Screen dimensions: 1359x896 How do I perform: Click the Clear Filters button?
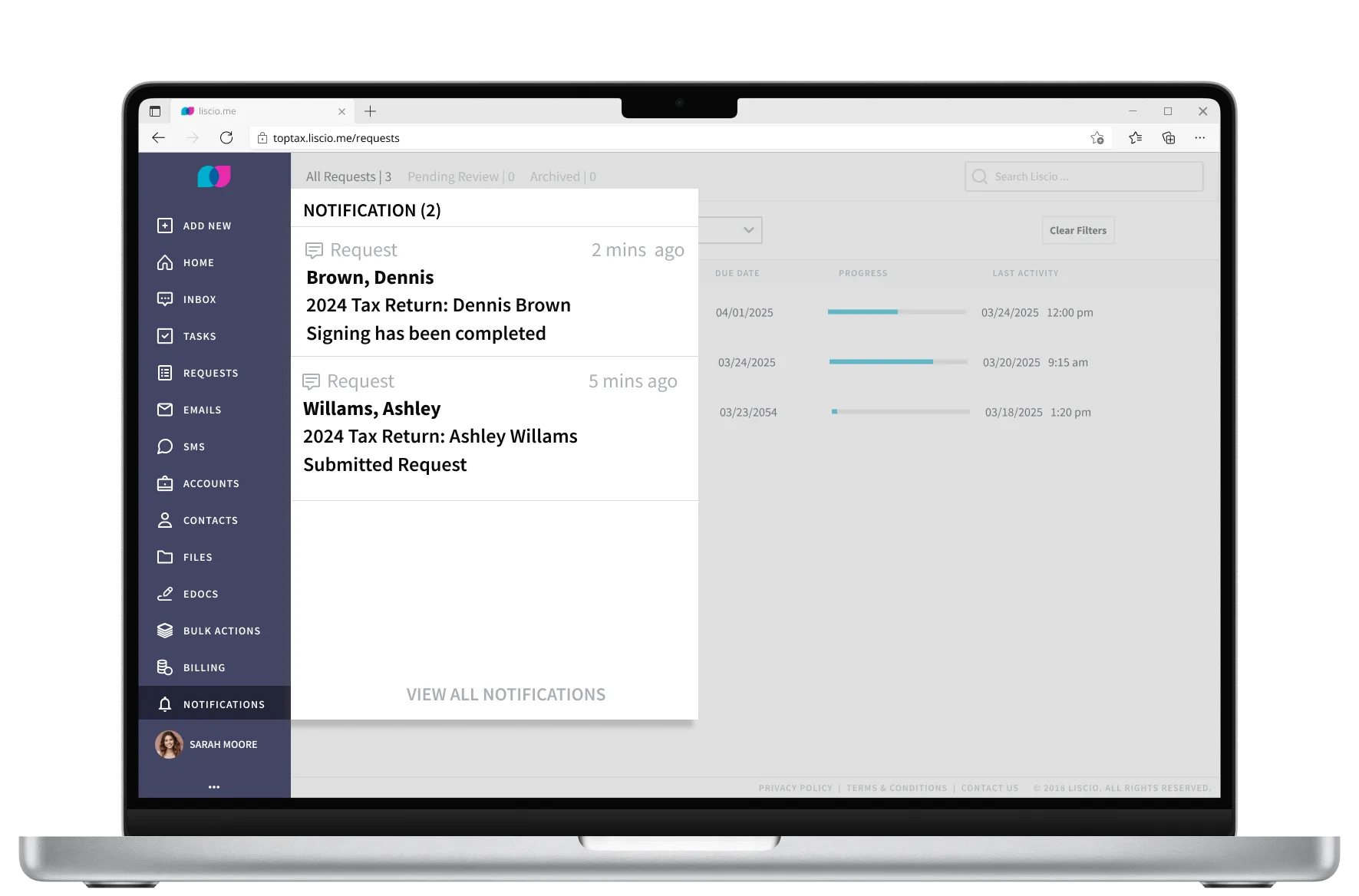[1077, 230]
